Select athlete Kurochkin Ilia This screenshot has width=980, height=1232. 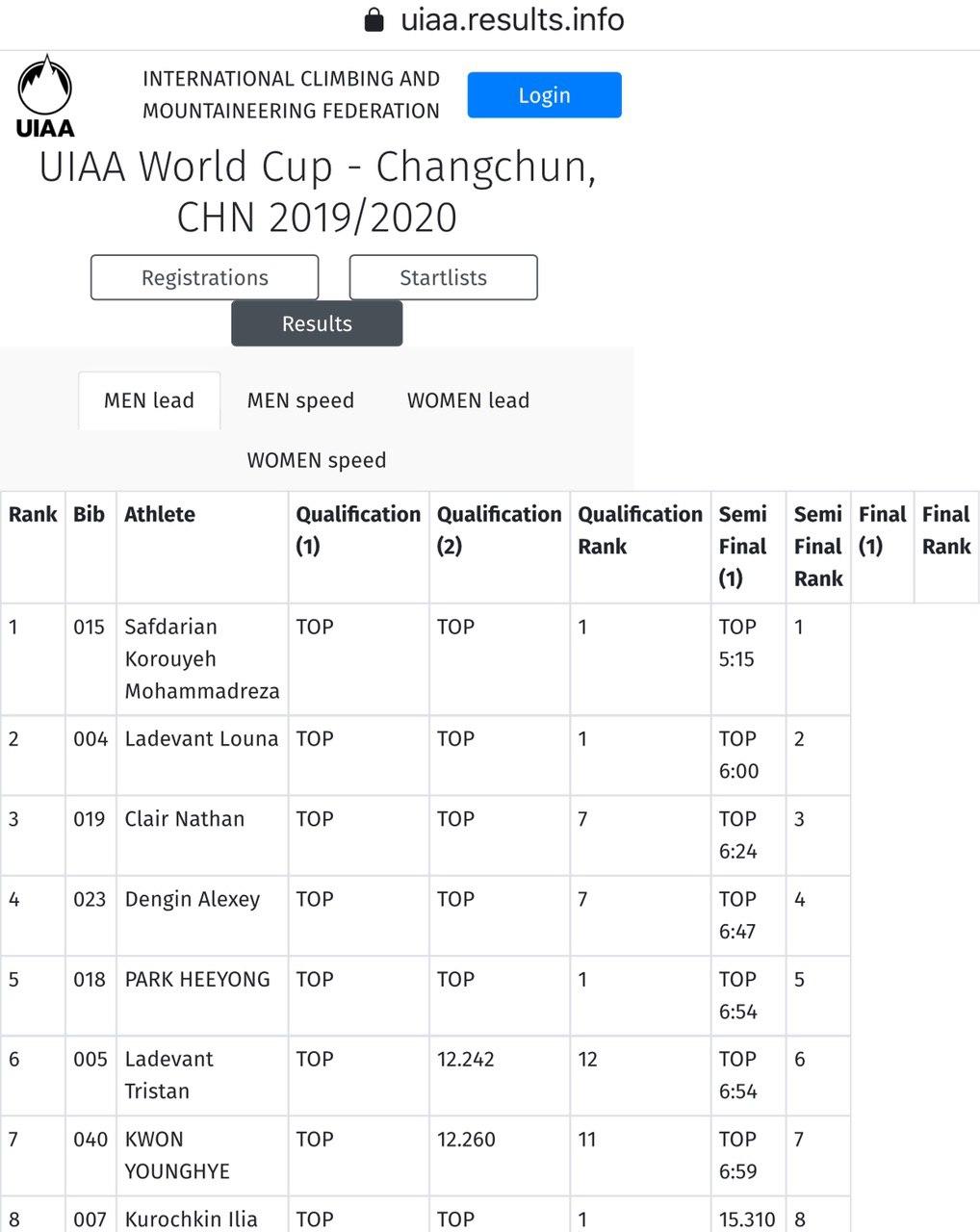[191, 1219]
